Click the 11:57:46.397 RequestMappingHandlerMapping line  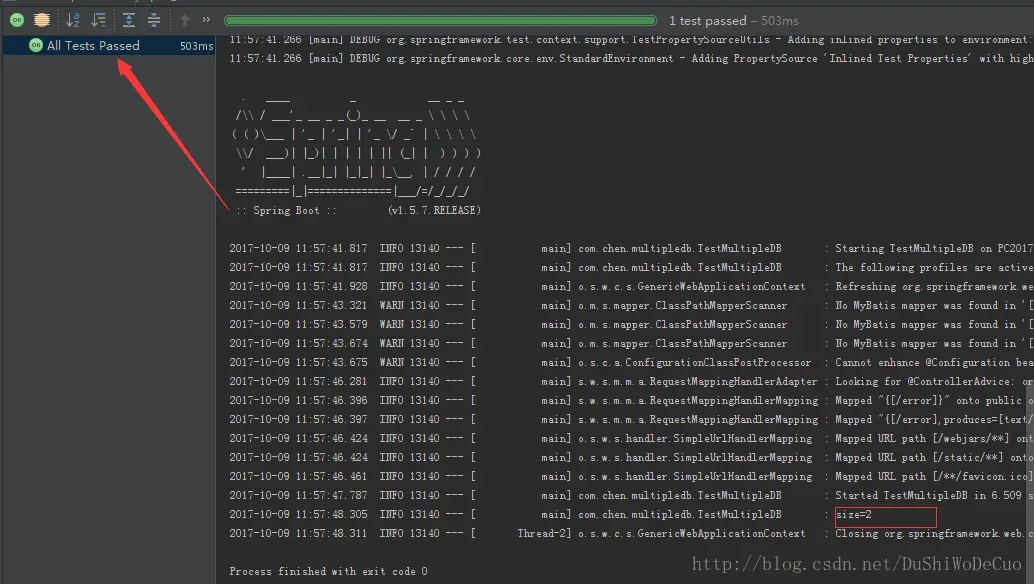(x=631, y=420)
